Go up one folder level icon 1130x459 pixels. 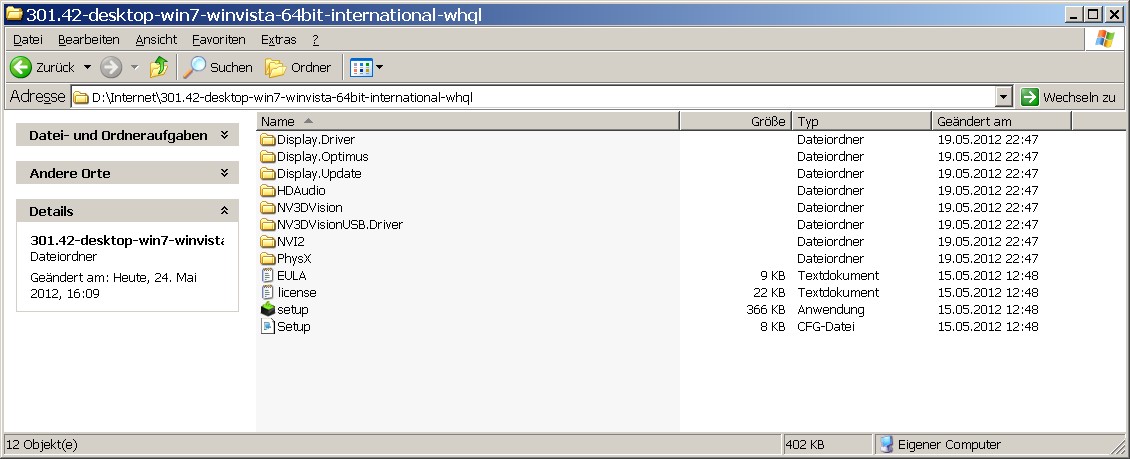click(159, 68)
